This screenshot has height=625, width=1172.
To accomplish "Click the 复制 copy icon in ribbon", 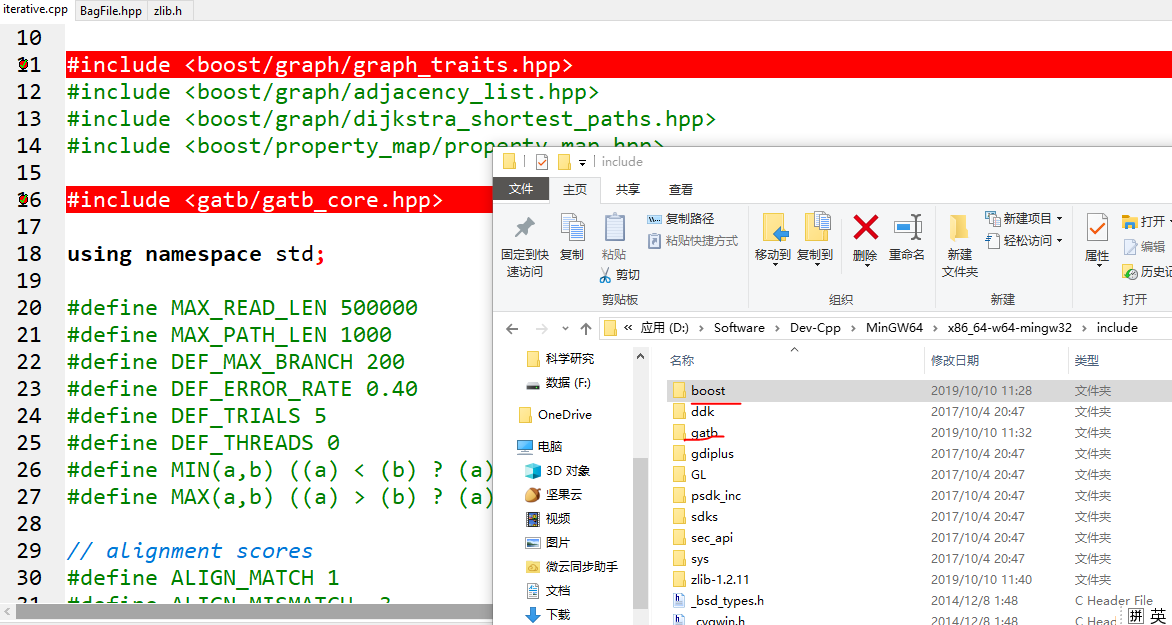I will click(x=573, y=228).
